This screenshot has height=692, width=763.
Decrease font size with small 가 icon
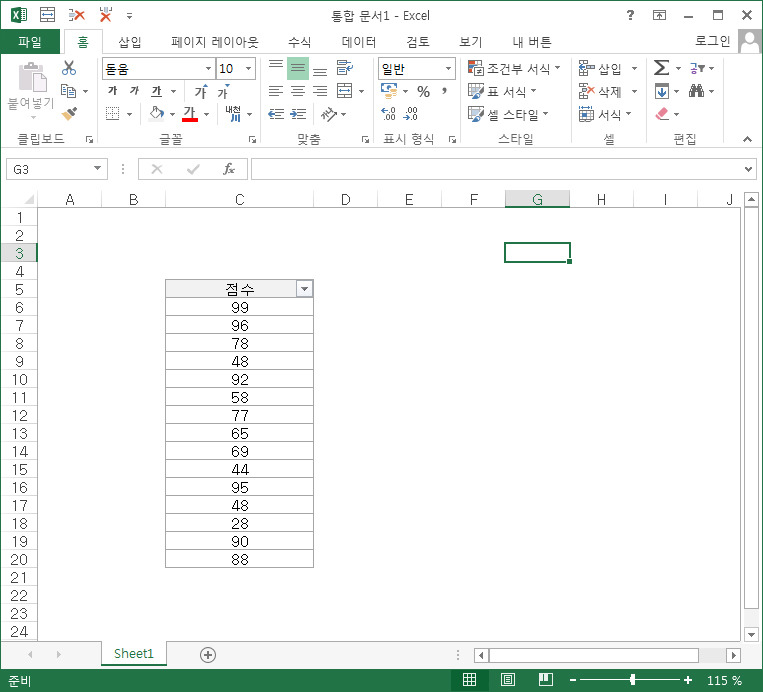click(223, 91)
